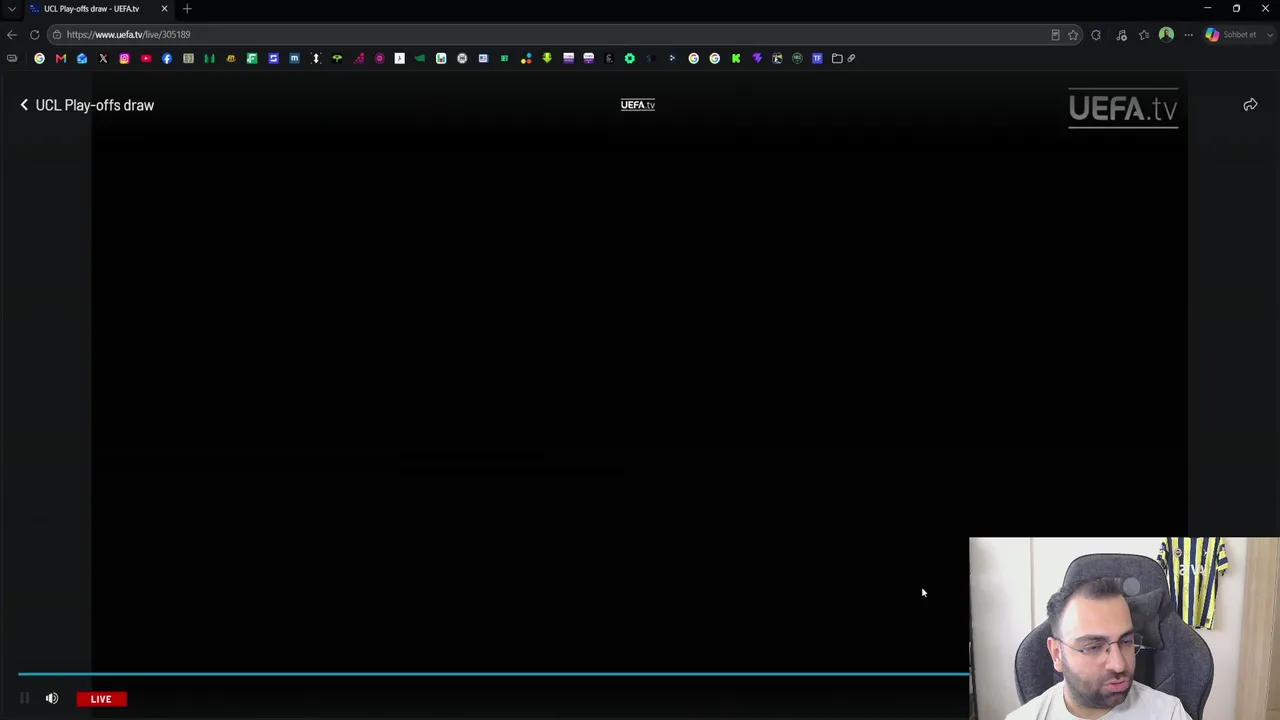
Task: Open the media control music note icon
Action: (1121, 34)
